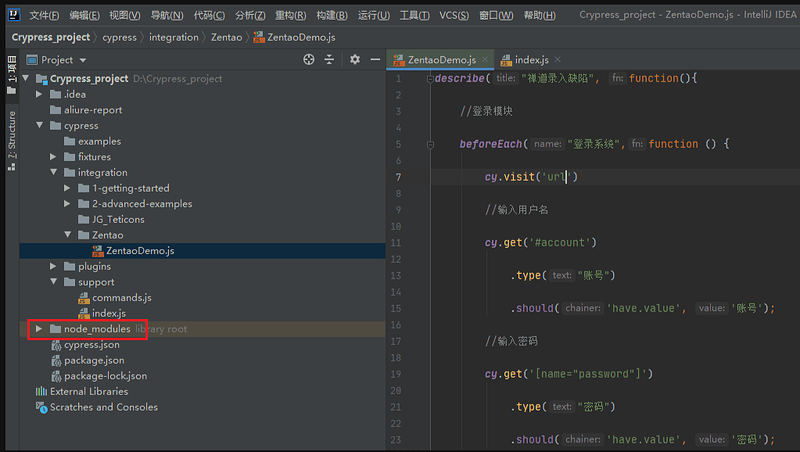Expand the node_modules folder
This screenshot has height=452, width=800.
[x=39, y=329]
